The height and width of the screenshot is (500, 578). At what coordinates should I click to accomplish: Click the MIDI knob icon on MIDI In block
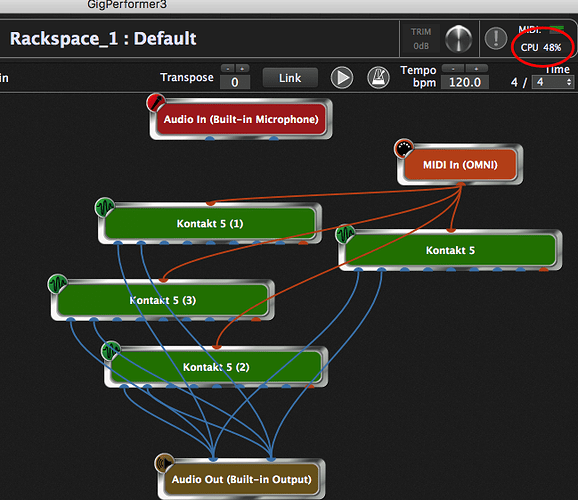click(404, 148)
